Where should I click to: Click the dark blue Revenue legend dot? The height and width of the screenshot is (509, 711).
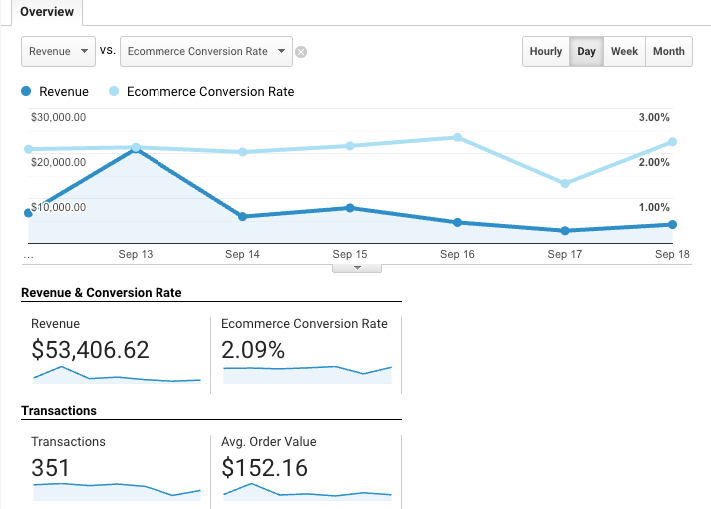(x=27, y=92)
